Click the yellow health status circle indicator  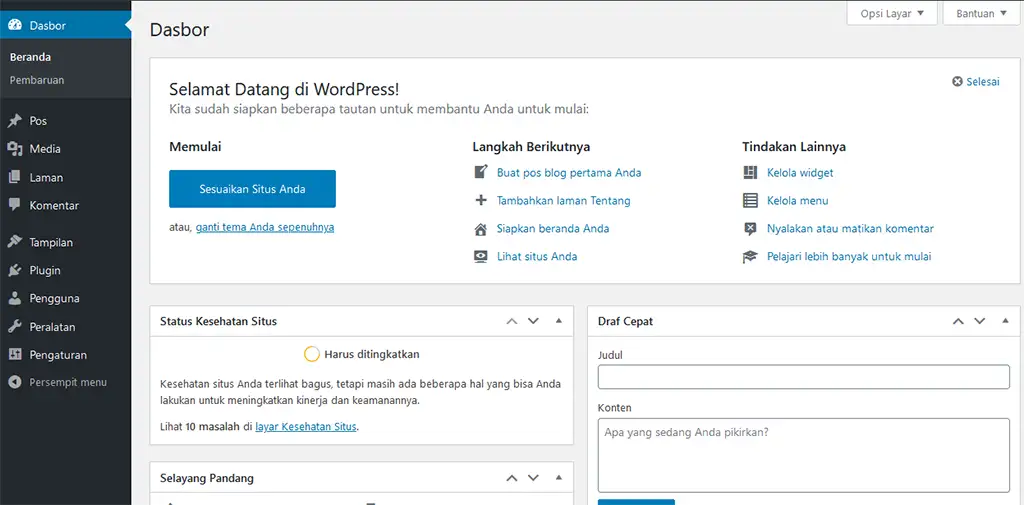[x=312, y=354]
